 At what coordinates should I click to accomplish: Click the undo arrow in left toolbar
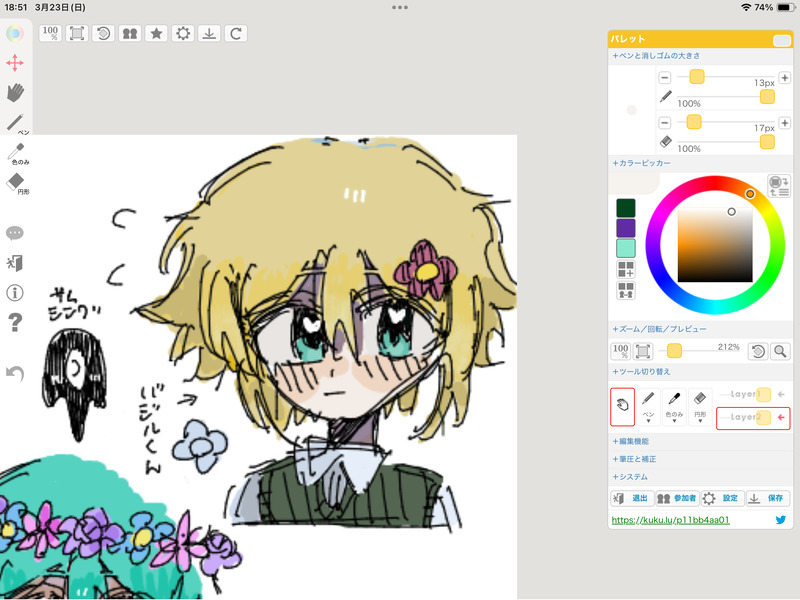click(x=15, y=373)
